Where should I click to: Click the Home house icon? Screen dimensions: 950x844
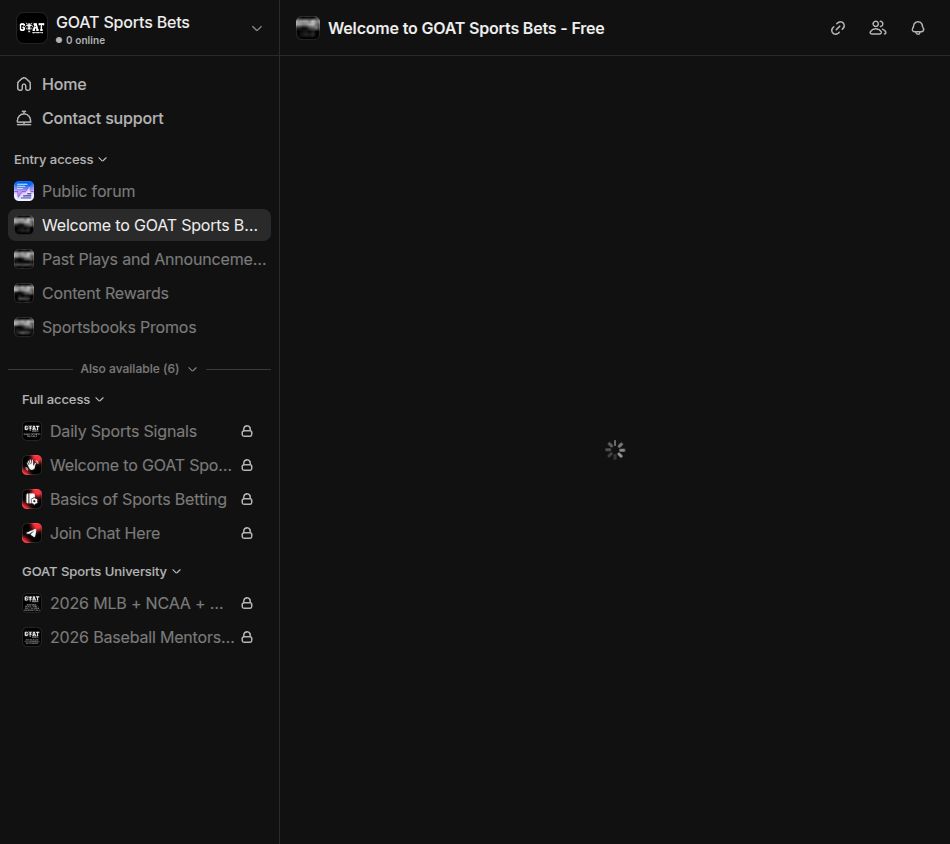tap(24, 84)
